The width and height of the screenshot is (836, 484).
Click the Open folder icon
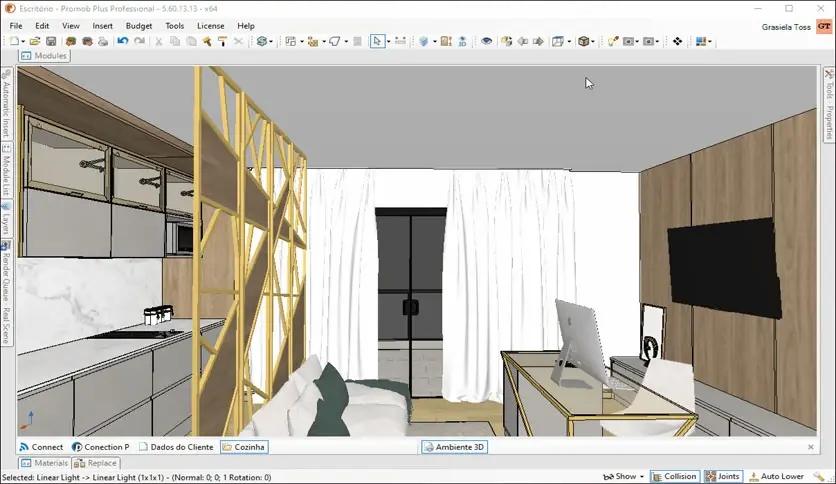35,42
